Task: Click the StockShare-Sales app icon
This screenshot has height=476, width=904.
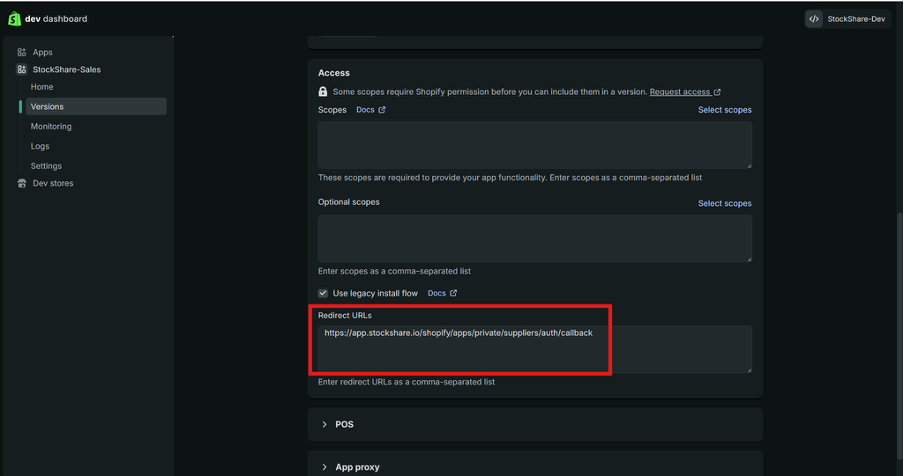Action: pos(22,70)
